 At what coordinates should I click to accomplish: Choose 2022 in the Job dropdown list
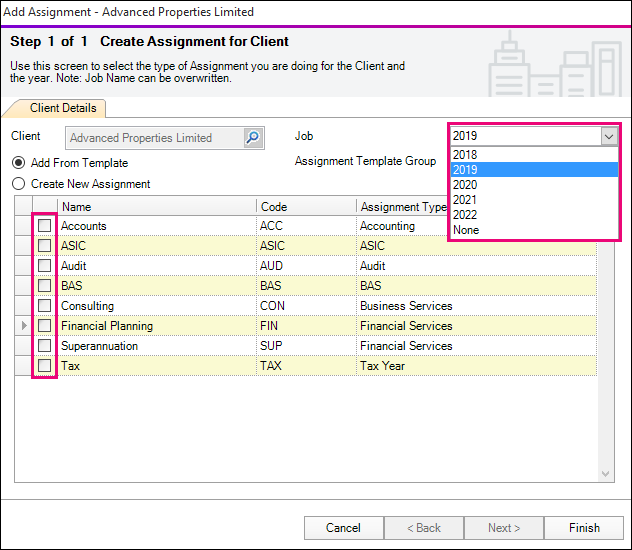(465, 215)
